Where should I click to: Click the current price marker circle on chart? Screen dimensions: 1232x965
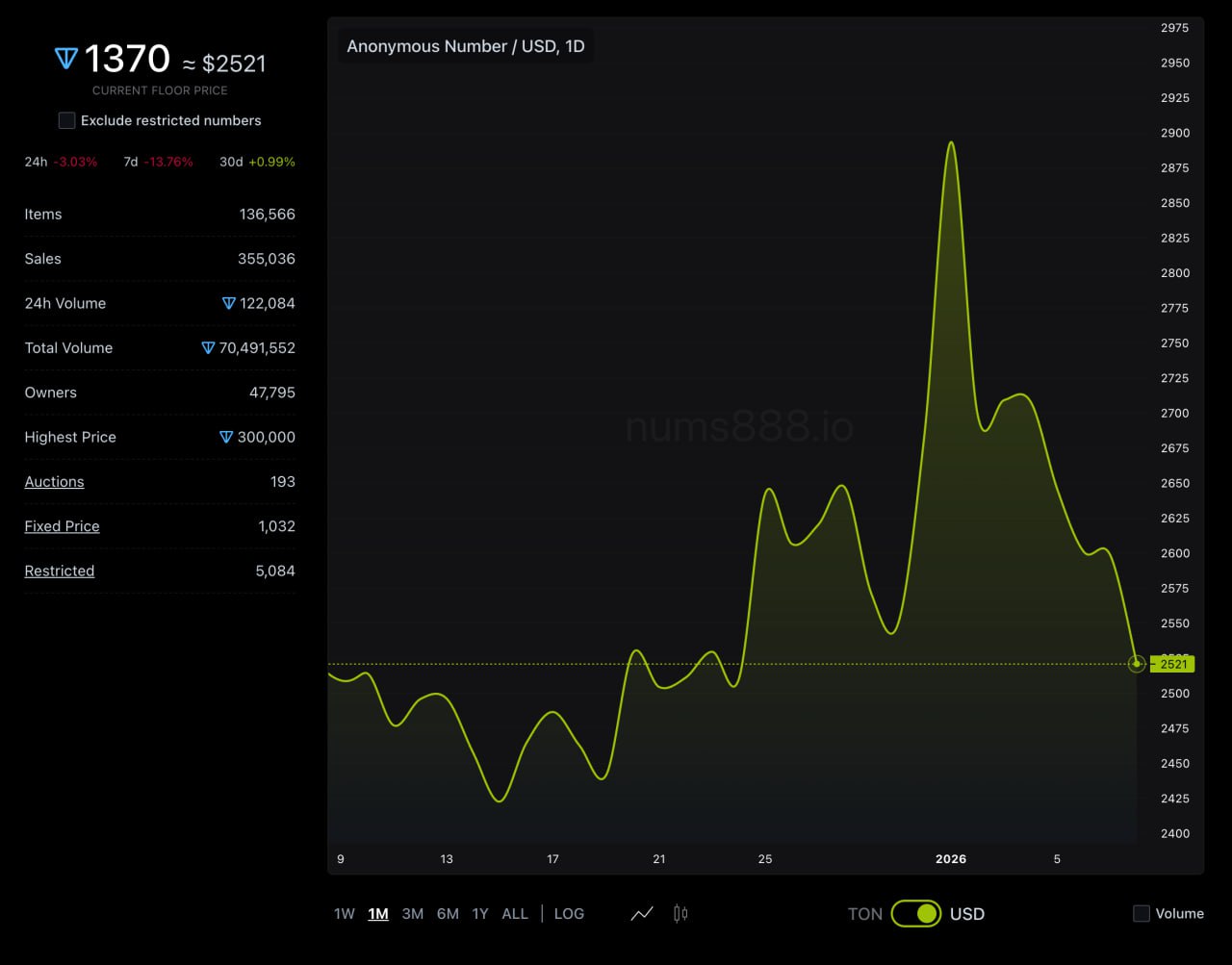point(1137,664)
